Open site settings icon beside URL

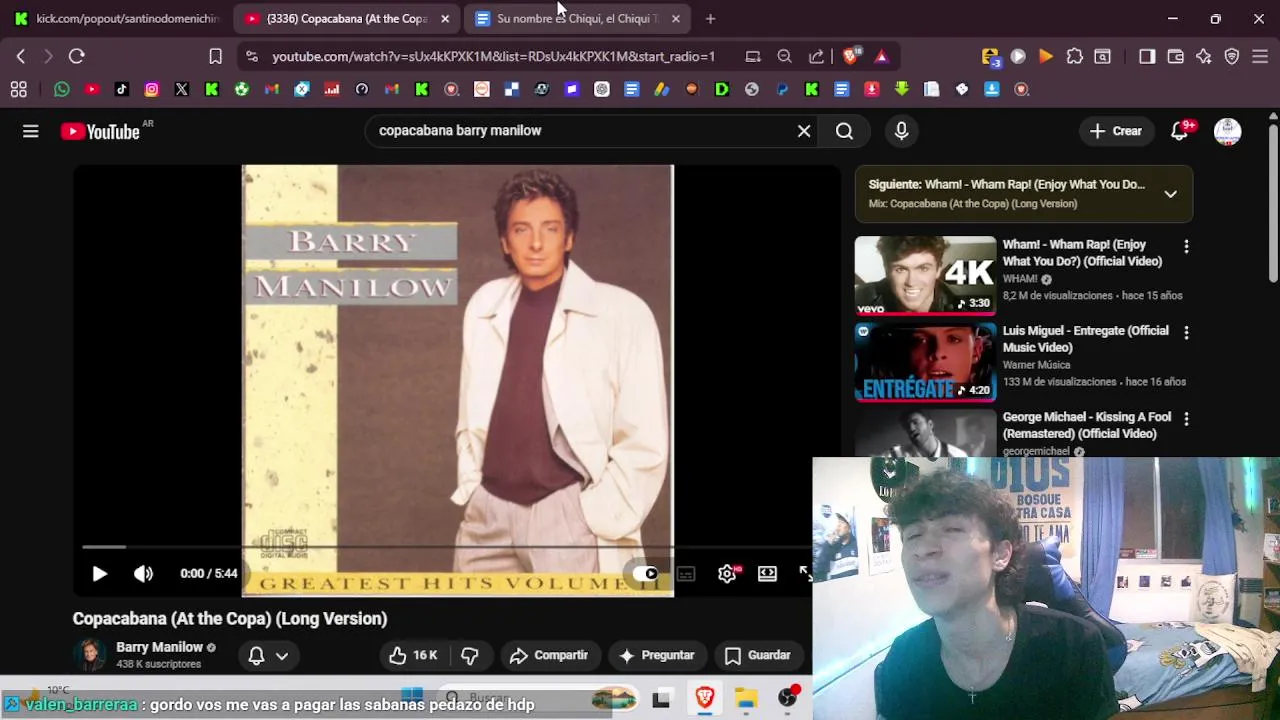(x=251, y=57)
